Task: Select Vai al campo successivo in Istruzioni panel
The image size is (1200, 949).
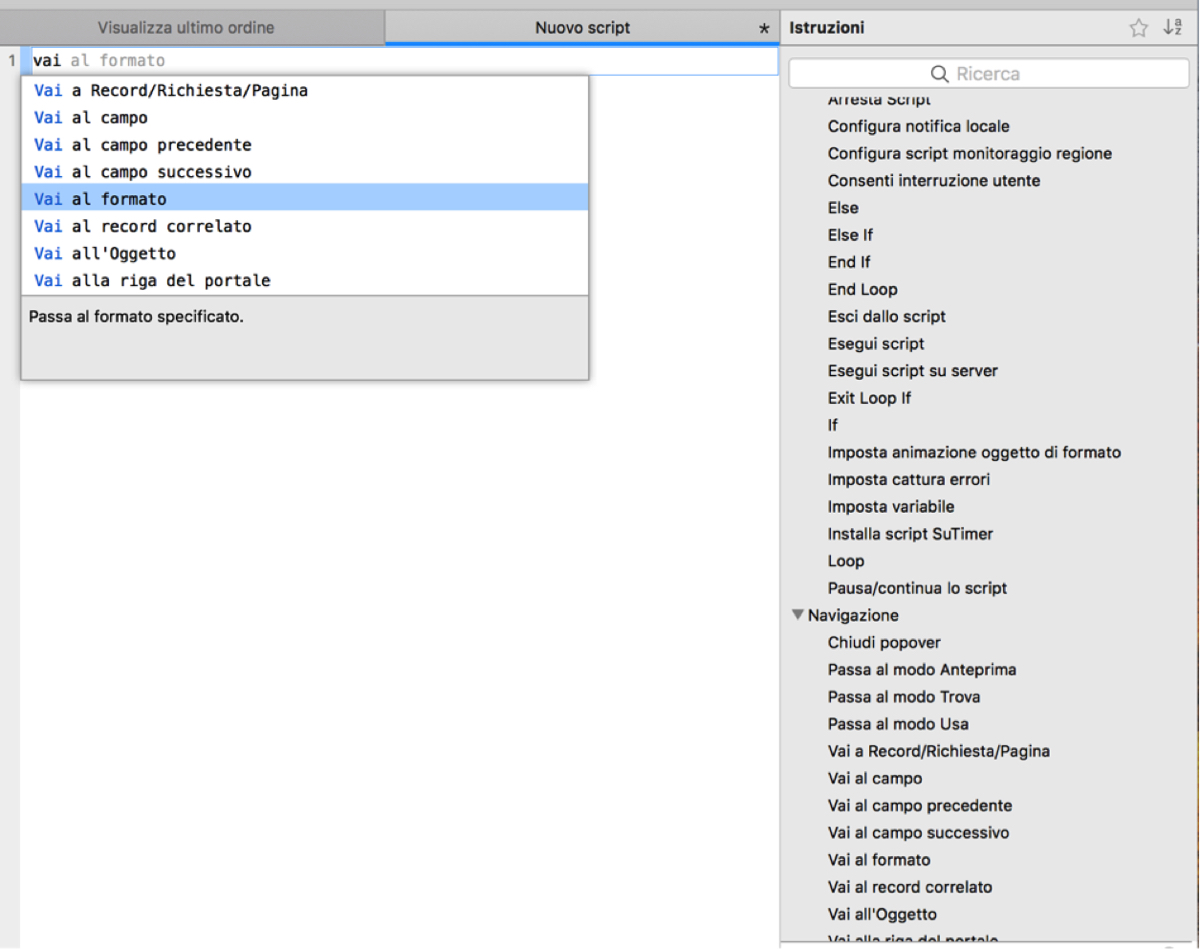Action: coord(918,832)
